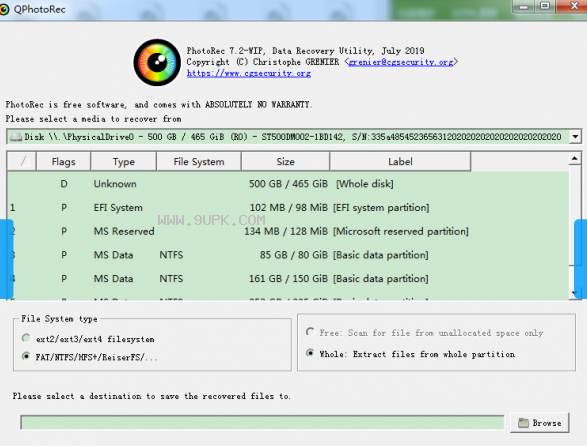Click the [Microsoft reserved partition] label
Viewport: 587px width, 446px height.
(x=401, y=231)
